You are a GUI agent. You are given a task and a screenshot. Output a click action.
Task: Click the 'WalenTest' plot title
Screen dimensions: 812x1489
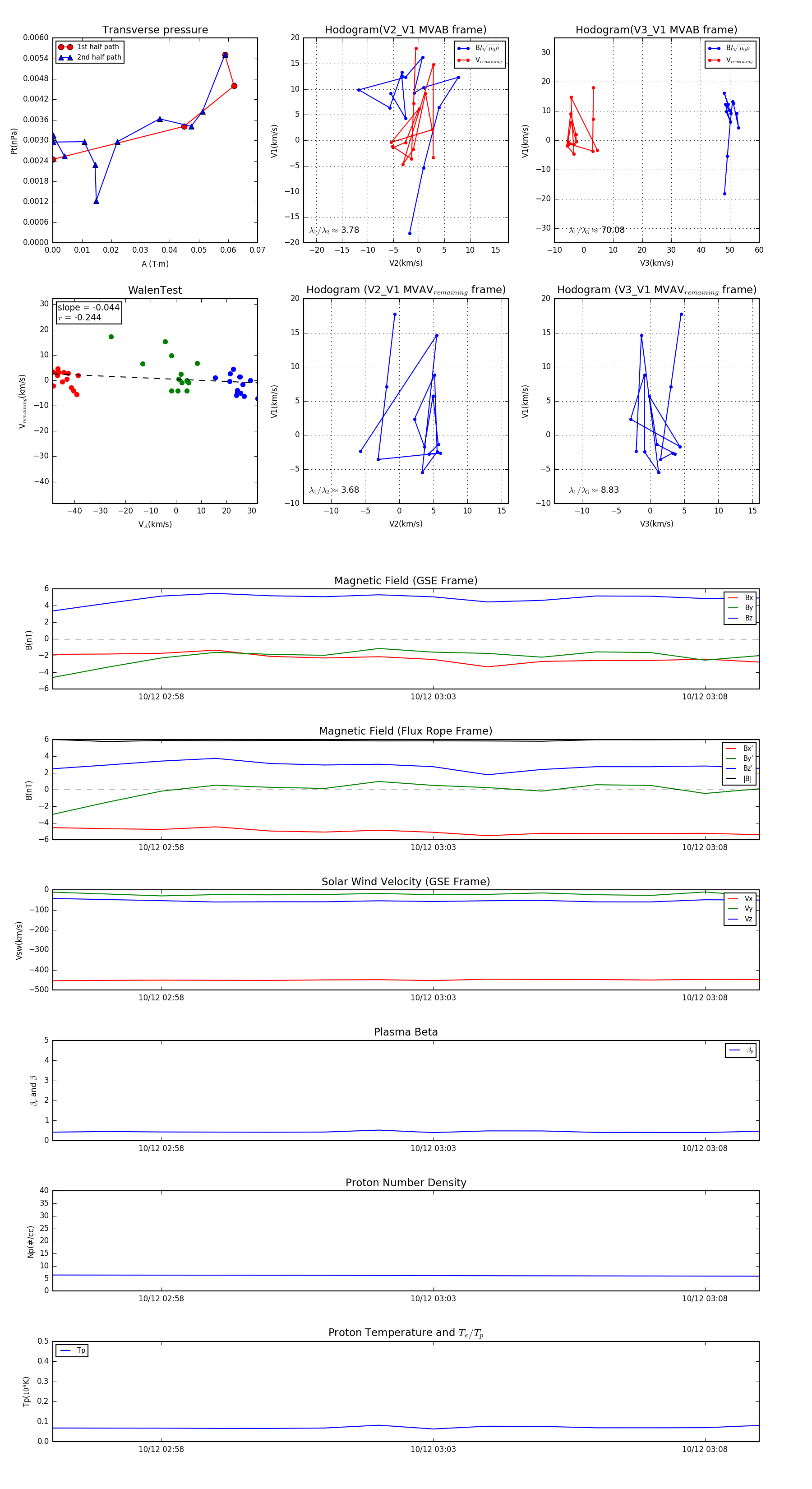click(x=155, y=290)
